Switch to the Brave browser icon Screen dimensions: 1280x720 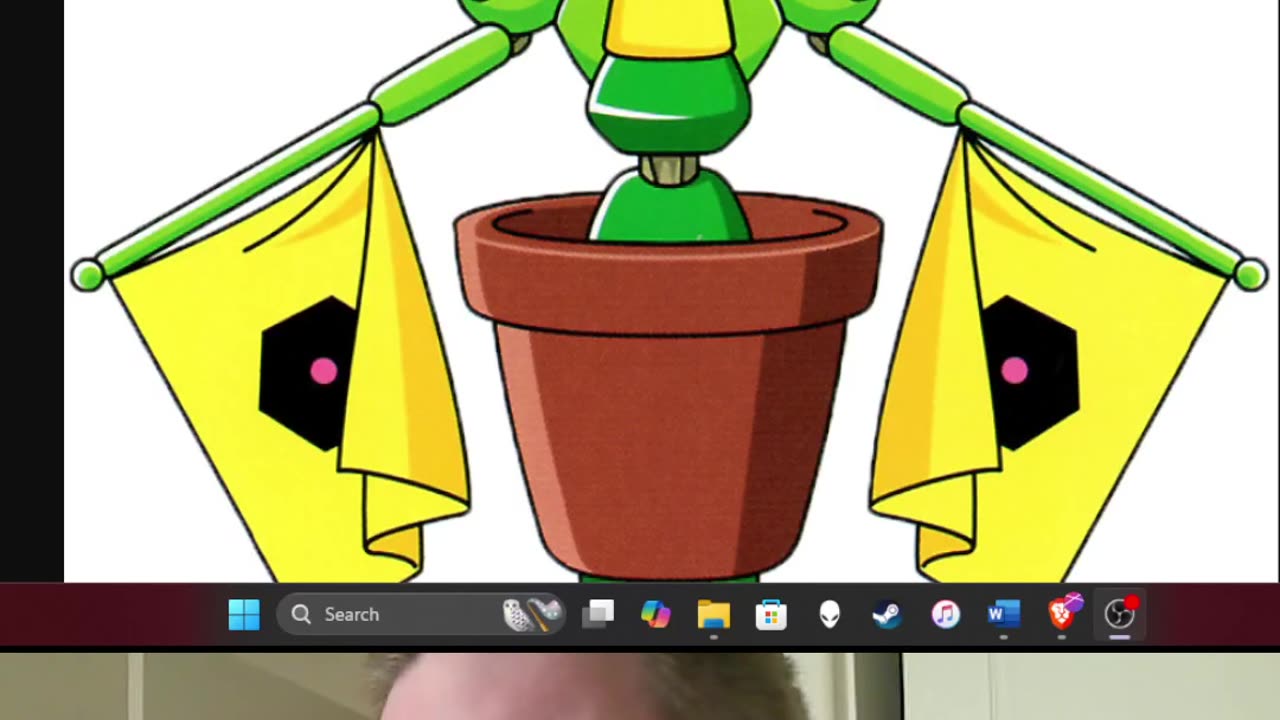[1063, 613]
